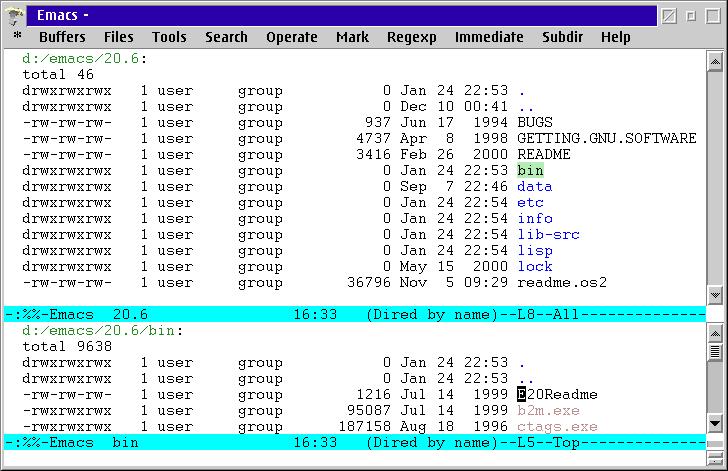Open the Immediate menu
This screenshot has width=728, height=471.
coord(489,37)
